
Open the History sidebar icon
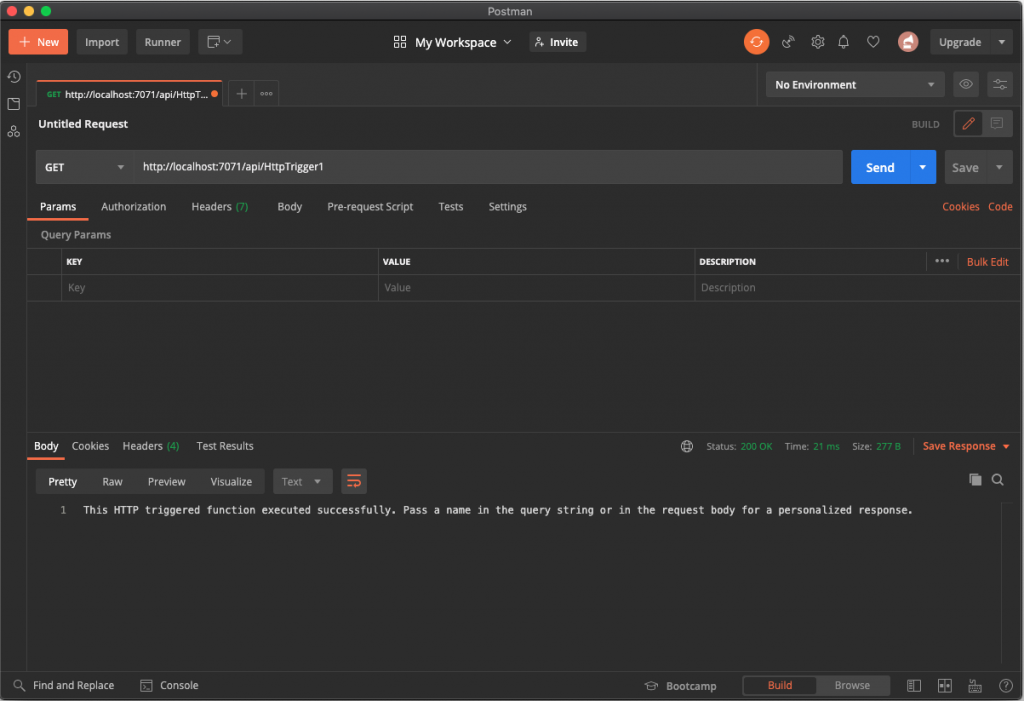point(14,77)
